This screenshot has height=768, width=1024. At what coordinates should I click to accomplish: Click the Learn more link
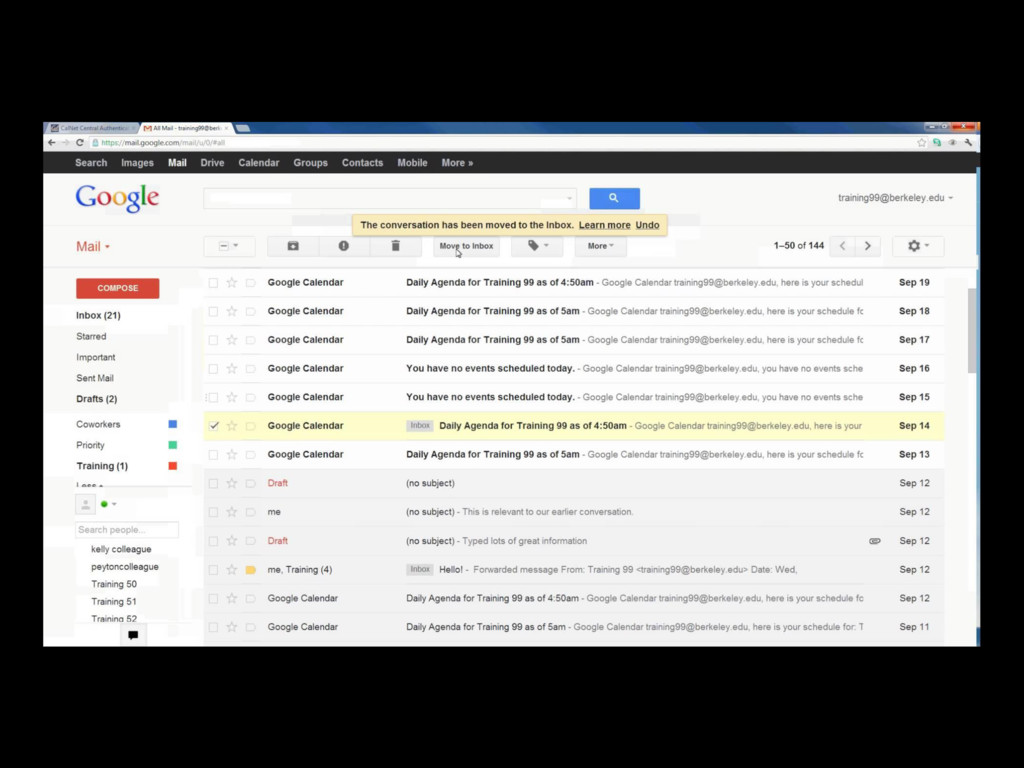coord(605,225)
